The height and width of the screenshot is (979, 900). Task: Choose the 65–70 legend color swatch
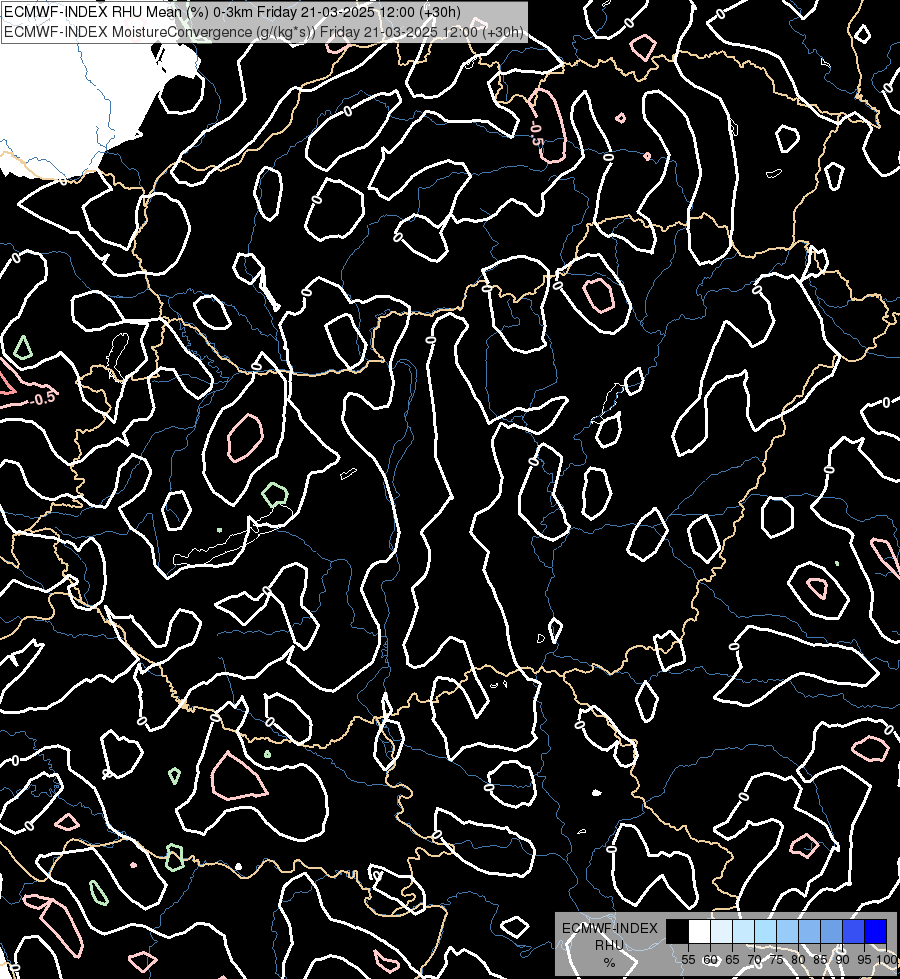(x=743, y=931)
